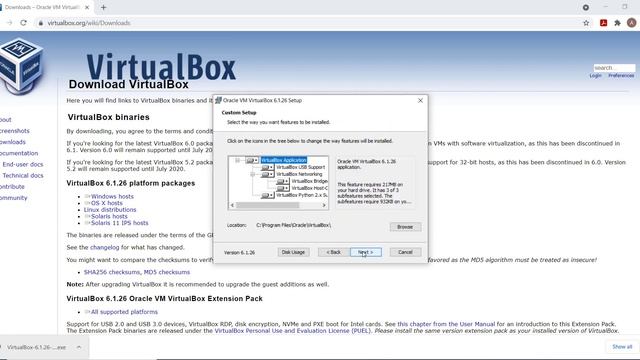This screenshot has height=360, width=640.
Task: Go Back in the setup wizard
Action: tap(333, 252)
